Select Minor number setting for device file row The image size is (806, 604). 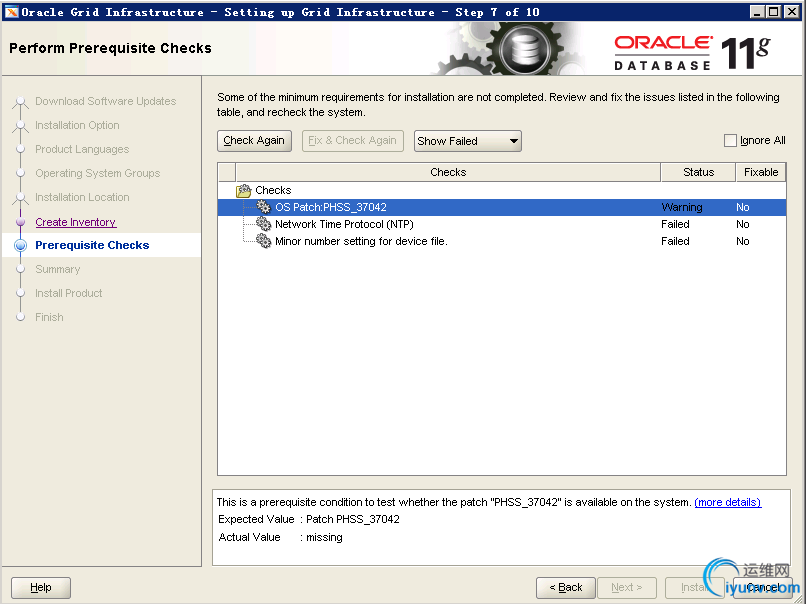502,241
